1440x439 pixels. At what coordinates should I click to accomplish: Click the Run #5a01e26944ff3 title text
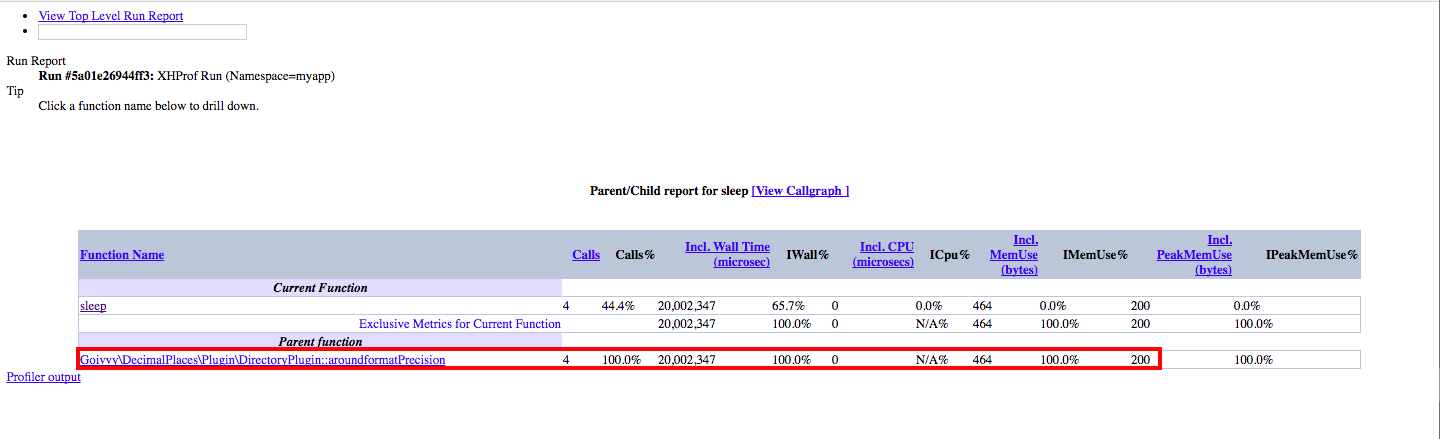pos(96,76)
